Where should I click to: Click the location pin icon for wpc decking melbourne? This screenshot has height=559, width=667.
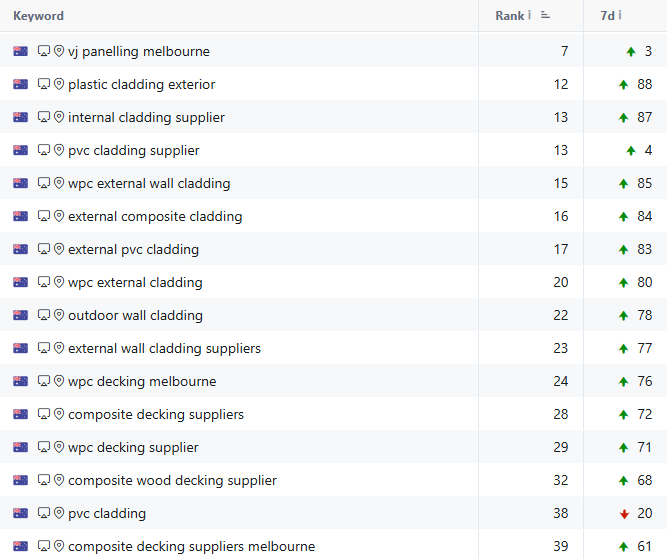[x=59, y=381]
